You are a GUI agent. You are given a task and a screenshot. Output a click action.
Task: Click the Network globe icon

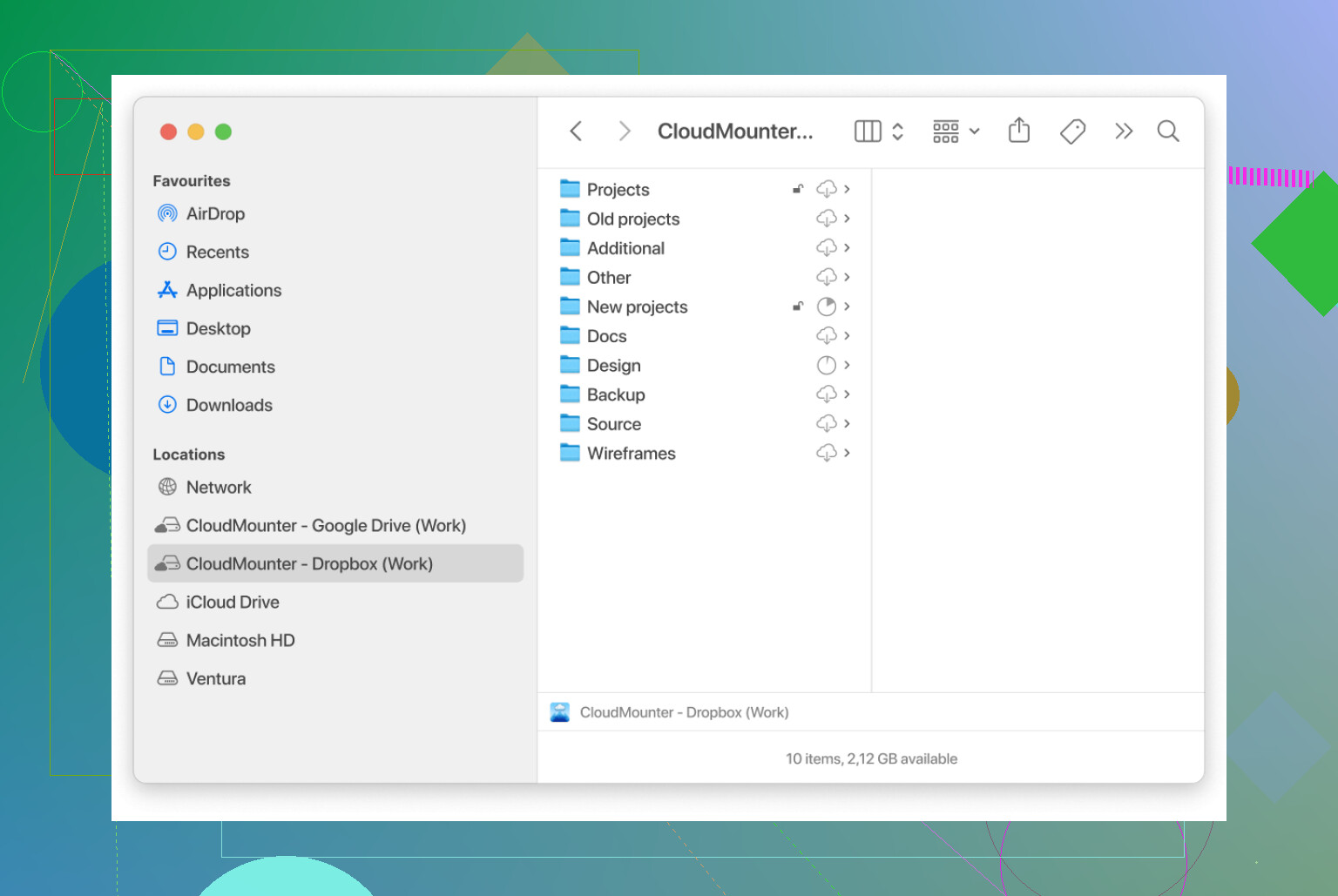point(167,487)
